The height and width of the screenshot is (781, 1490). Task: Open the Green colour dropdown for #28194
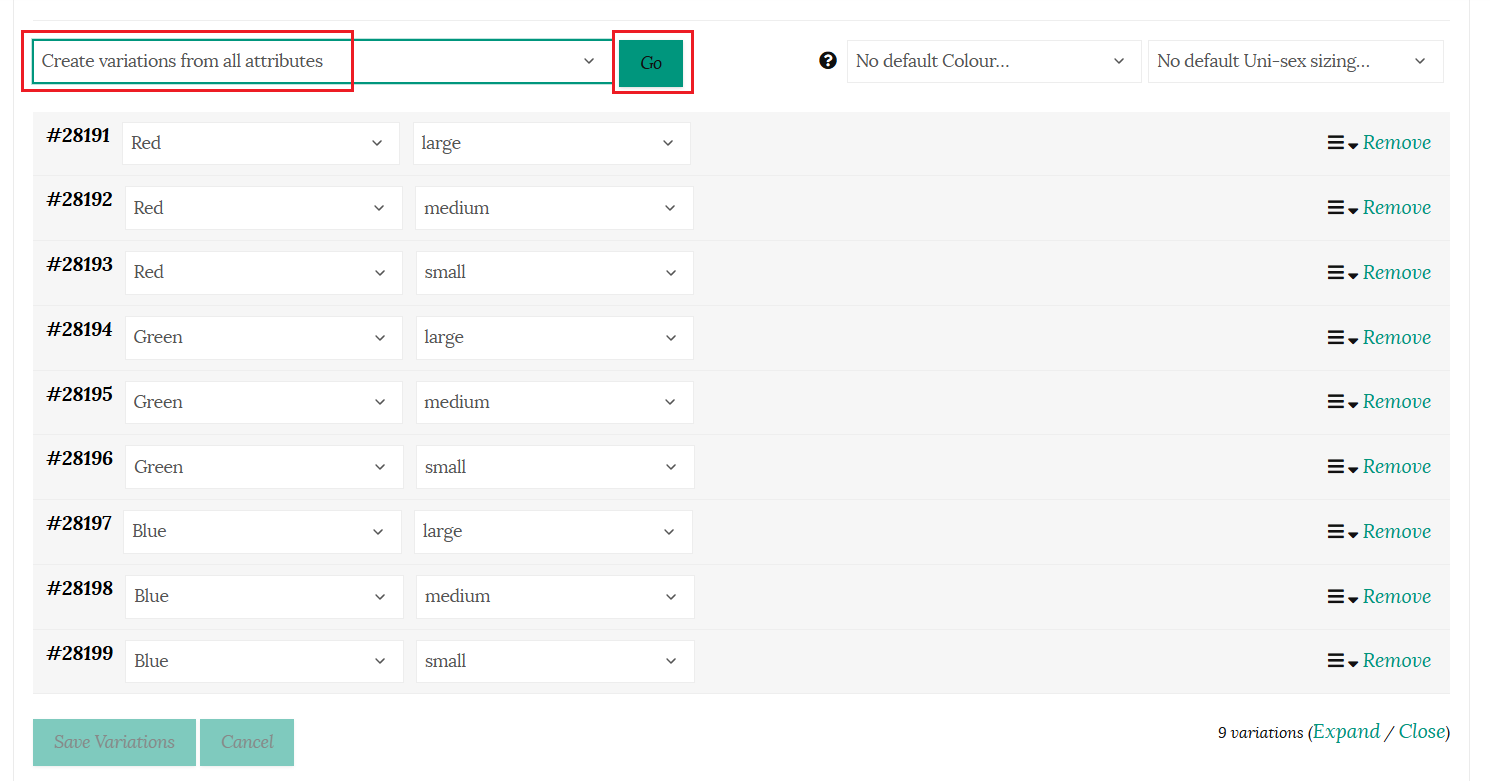264,337
